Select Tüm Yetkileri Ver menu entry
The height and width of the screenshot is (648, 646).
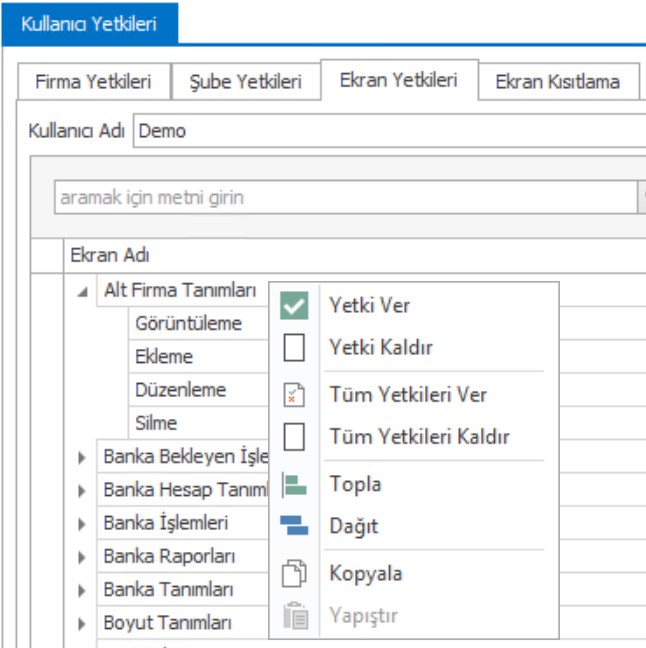[414, 395]
